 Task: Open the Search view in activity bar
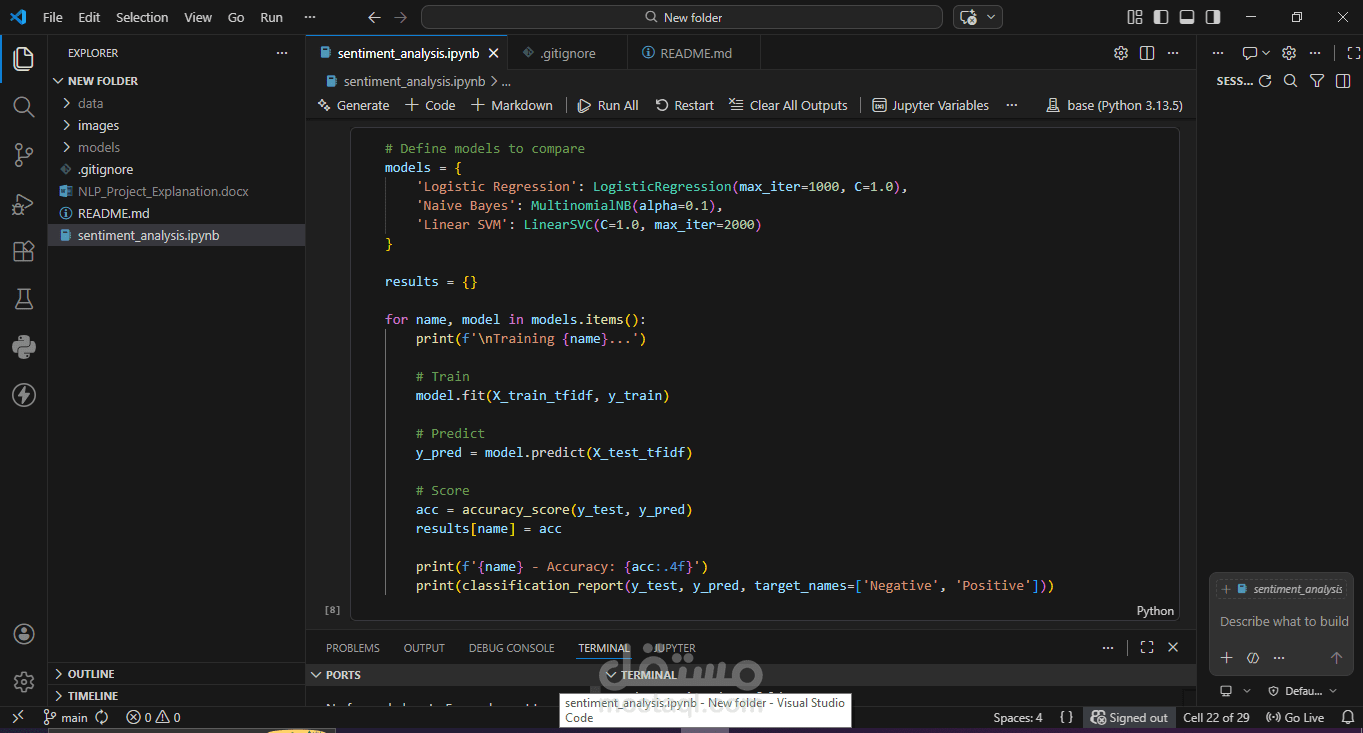click(x=23, y=106)
